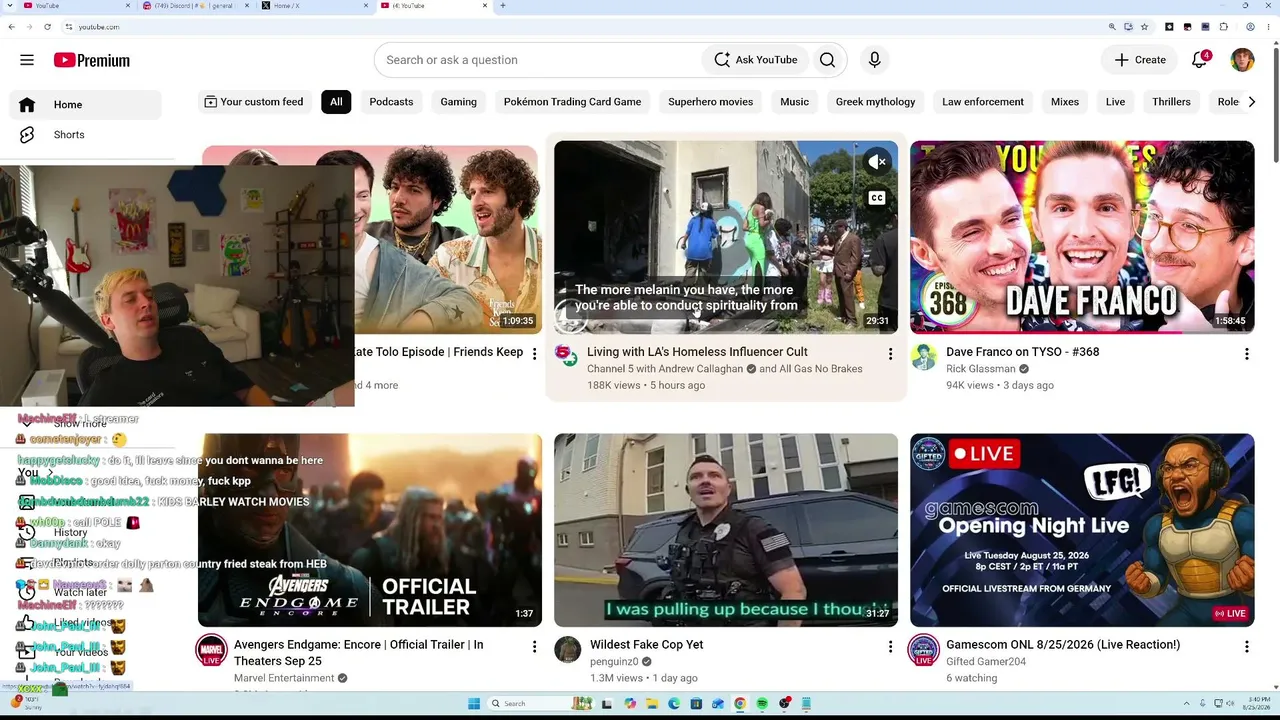This screenshot has height=720, width=1280.
Task: Switch to the Discord browser tab
Action: (x=195, y=6)
